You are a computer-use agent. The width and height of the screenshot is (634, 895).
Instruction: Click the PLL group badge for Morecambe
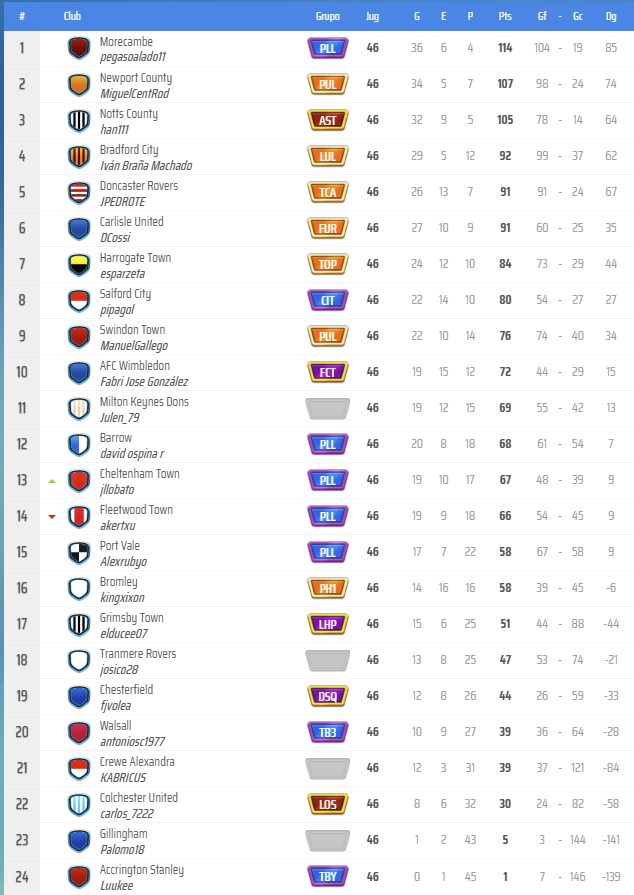[327, 48]
